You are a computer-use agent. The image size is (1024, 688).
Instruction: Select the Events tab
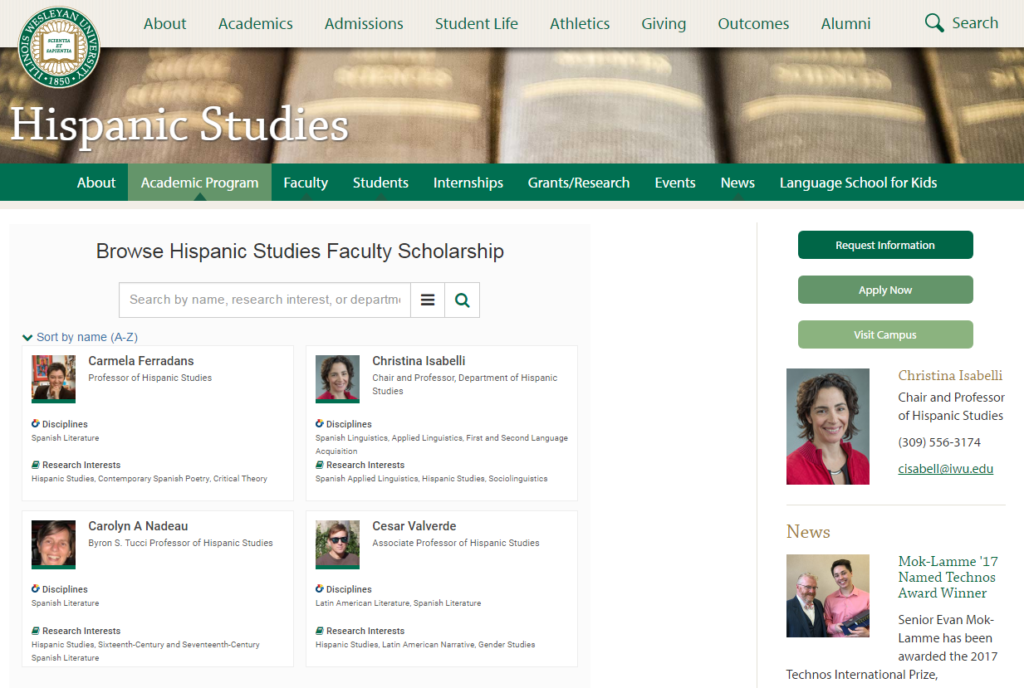tap(675, 183)
